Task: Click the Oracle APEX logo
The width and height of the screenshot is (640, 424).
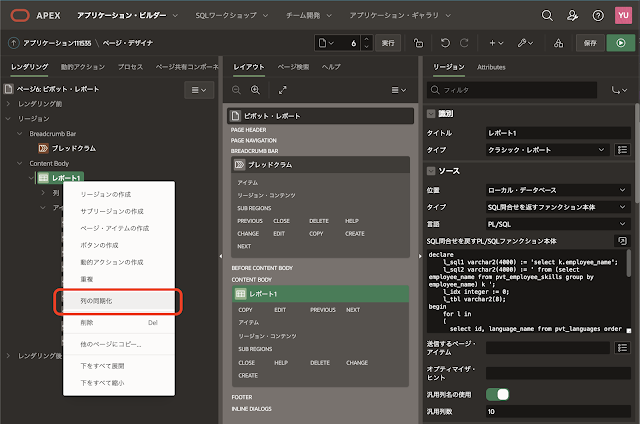Action: (20, 16)
